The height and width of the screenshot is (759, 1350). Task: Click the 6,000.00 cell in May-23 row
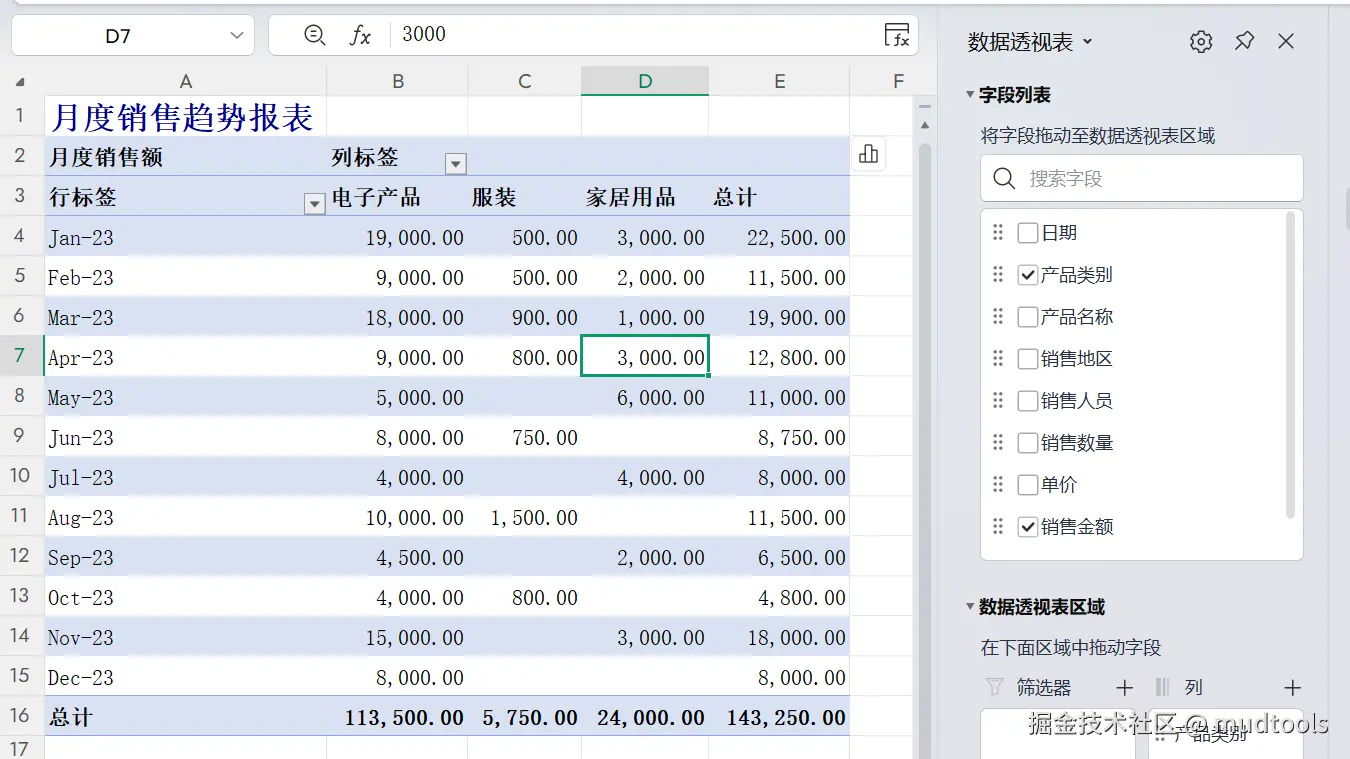(x=645, y=397)
